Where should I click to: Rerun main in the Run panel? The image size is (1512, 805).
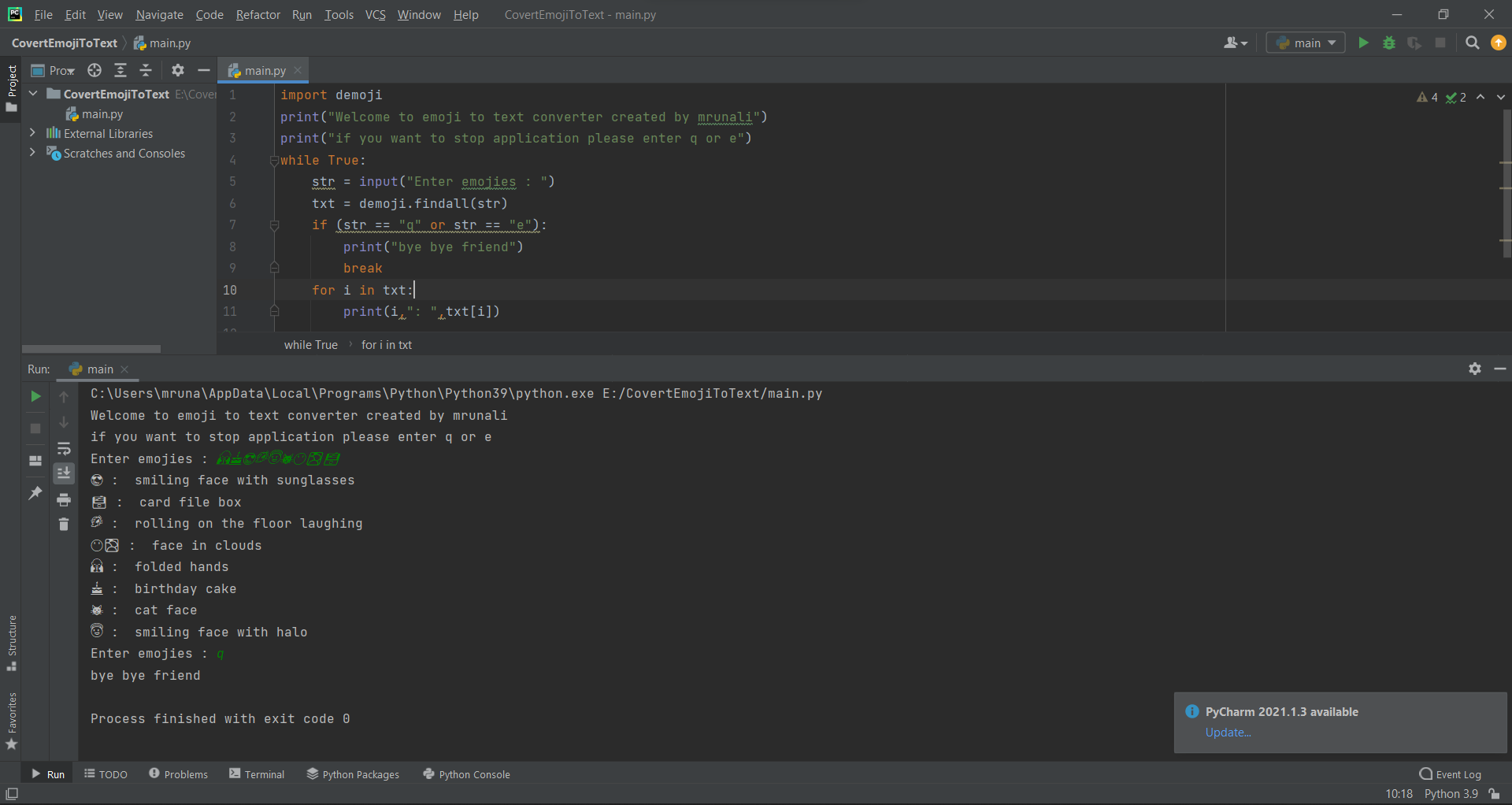35,396
